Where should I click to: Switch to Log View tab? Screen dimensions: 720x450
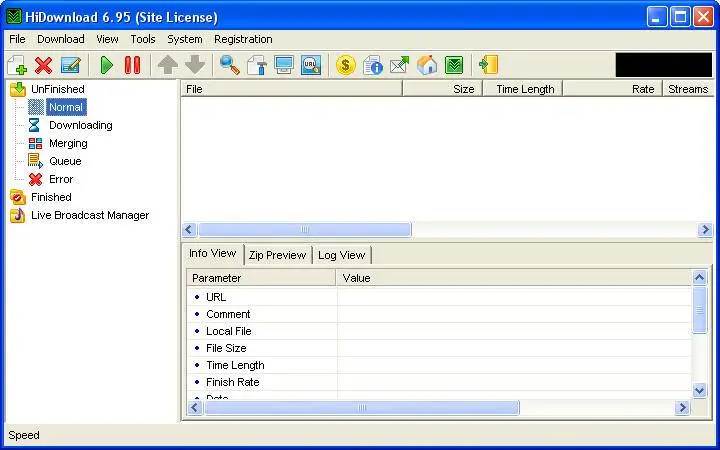pyautogui.click(x=341, y=255)
